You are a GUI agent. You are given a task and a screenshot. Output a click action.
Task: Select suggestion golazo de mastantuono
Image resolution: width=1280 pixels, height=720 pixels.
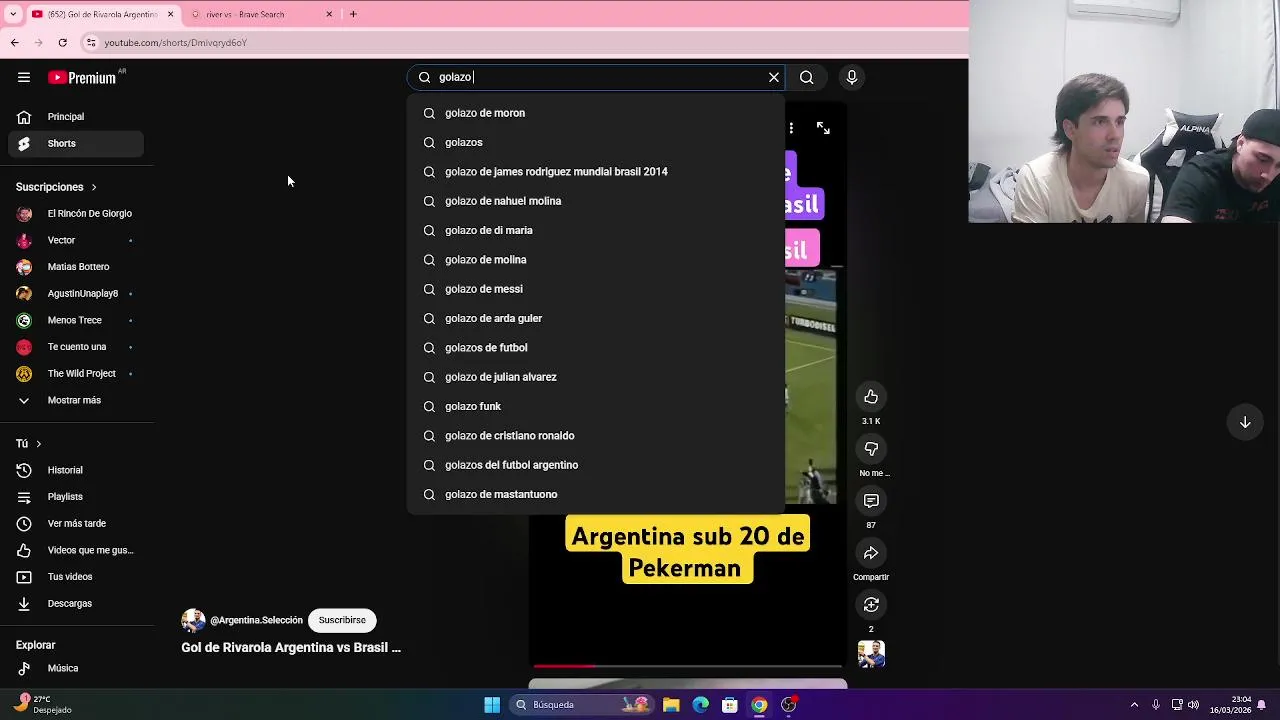tap(595, 494)
